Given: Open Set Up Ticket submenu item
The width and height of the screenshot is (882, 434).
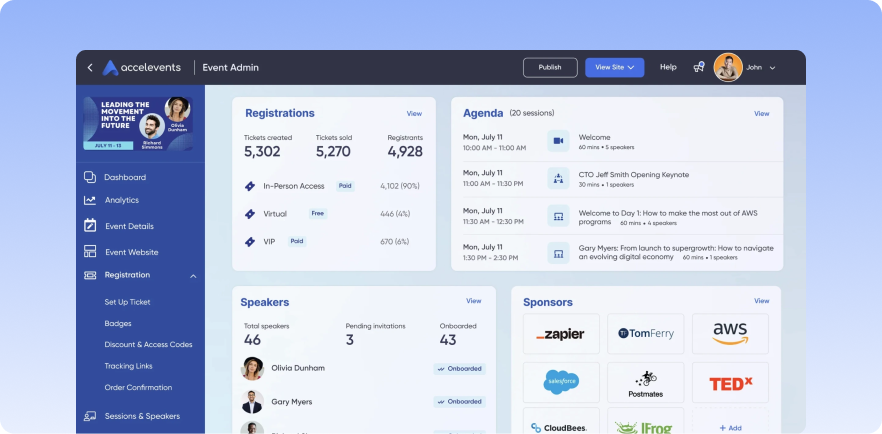Looking at the screenshot, I should tap(127, 302).
